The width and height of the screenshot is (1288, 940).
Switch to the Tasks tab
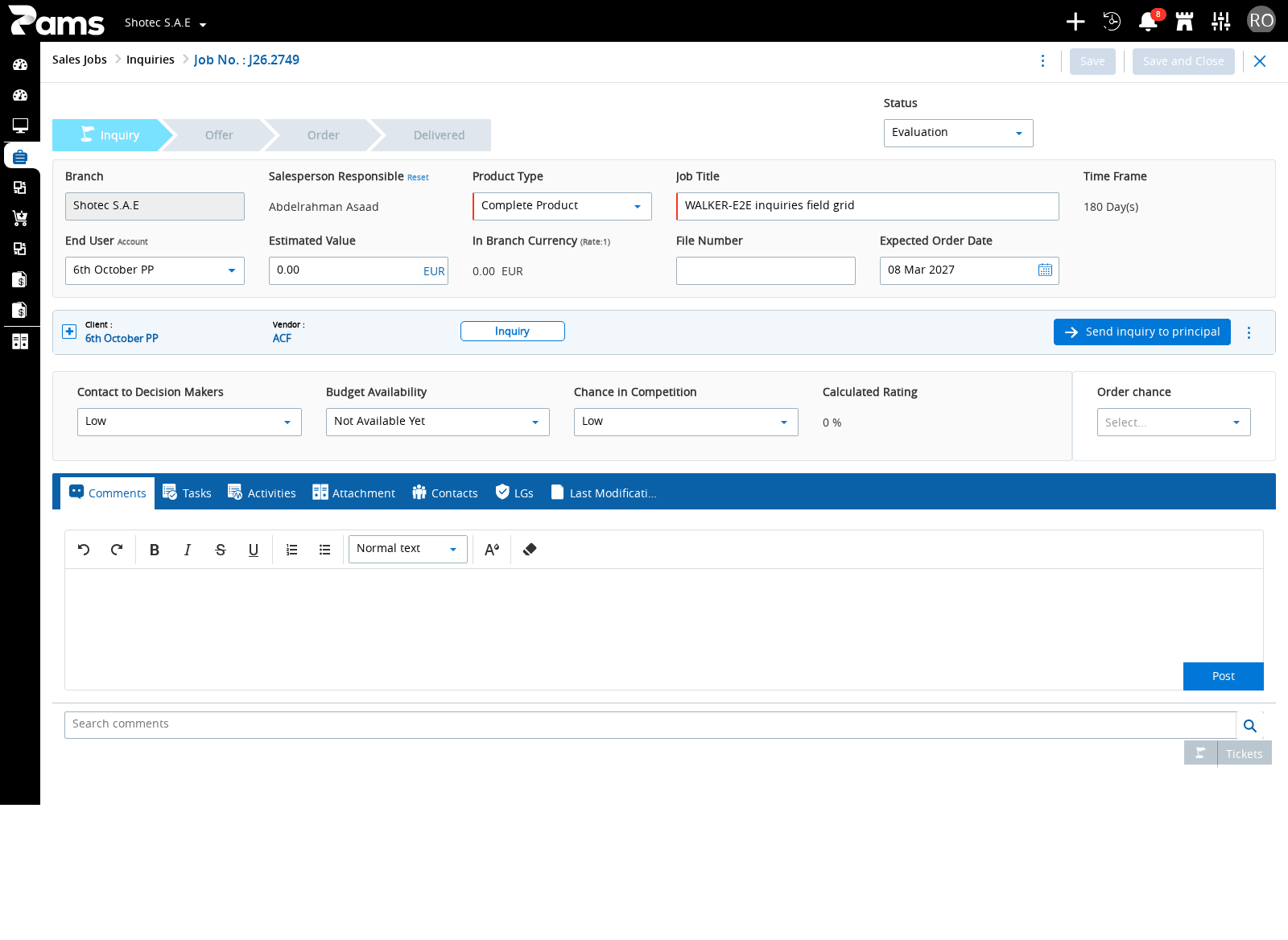[x=187, y=493]
